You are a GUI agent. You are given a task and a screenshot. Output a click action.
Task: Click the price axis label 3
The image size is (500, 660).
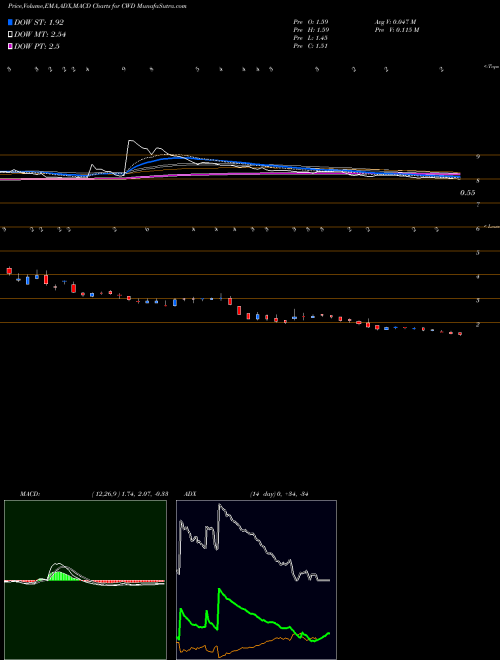pyautogui.click(x=478, y=301)
